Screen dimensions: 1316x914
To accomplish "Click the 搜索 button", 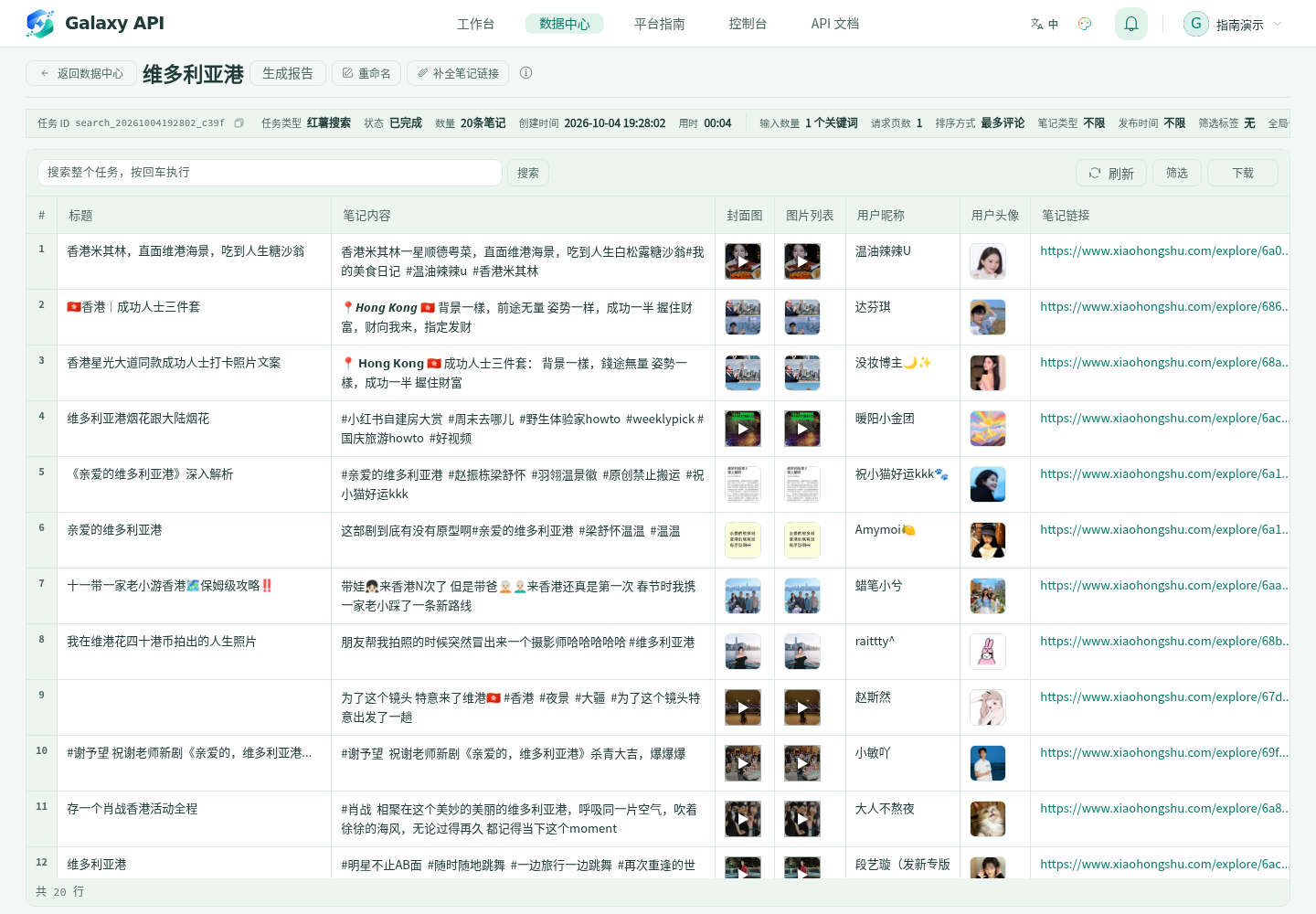I will [x=528, y=173].
